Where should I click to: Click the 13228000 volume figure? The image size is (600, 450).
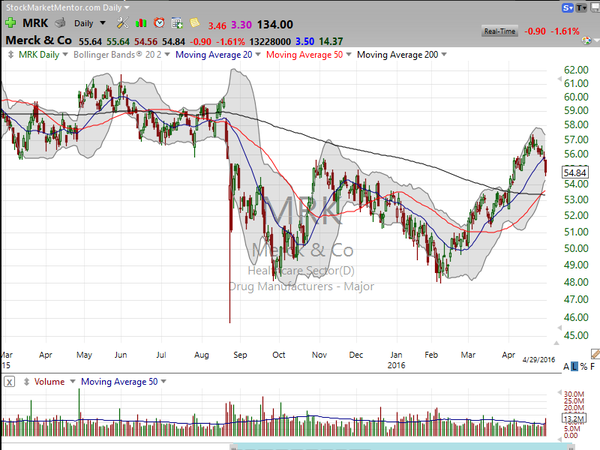click(x=270, y=41)
